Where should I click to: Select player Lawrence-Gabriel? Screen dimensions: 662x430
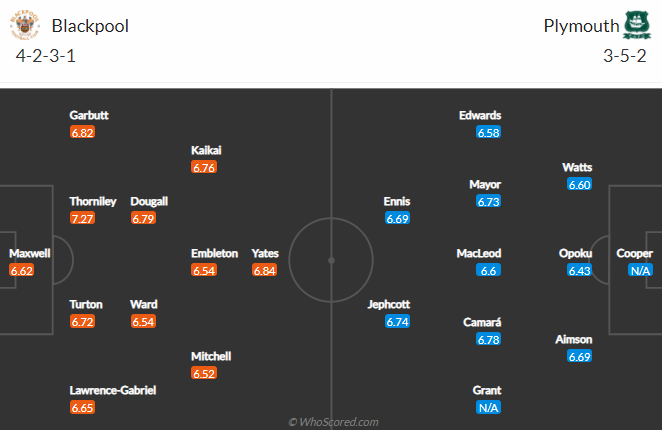113,390
